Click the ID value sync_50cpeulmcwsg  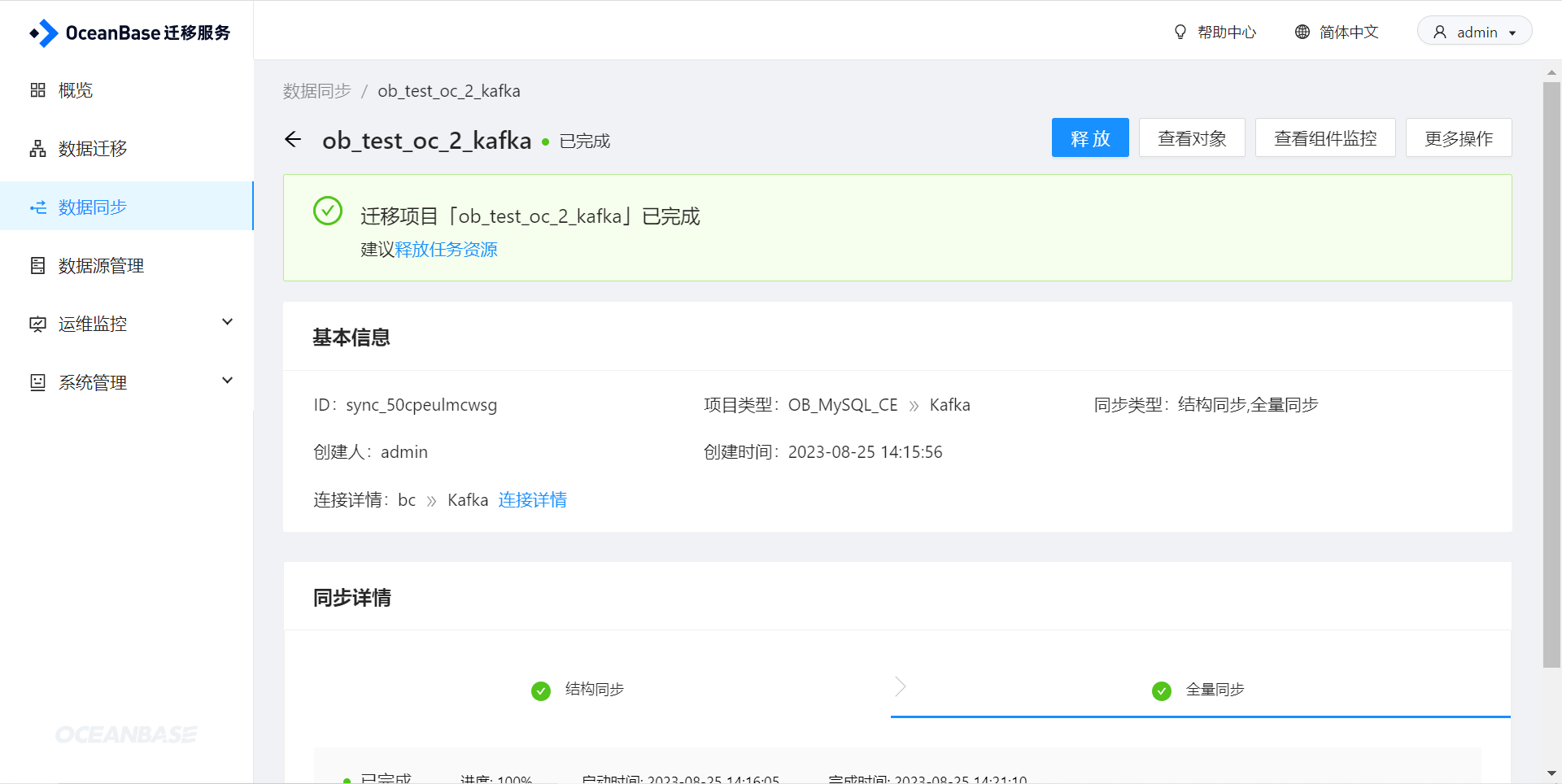click(421, 405)
